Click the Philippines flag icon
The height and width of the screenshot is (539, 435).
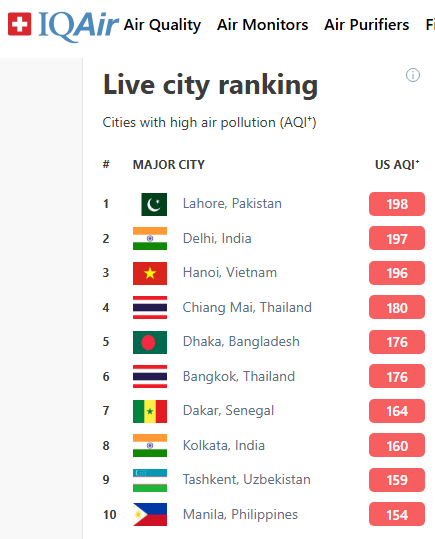(150, 515)
